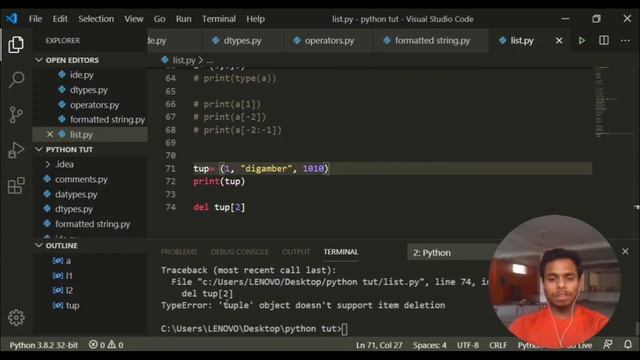Screen dimensions: 640x360
Task: Click Ln 71, Col 27 go-to-line indicator
Action: [x=379, y=345]
